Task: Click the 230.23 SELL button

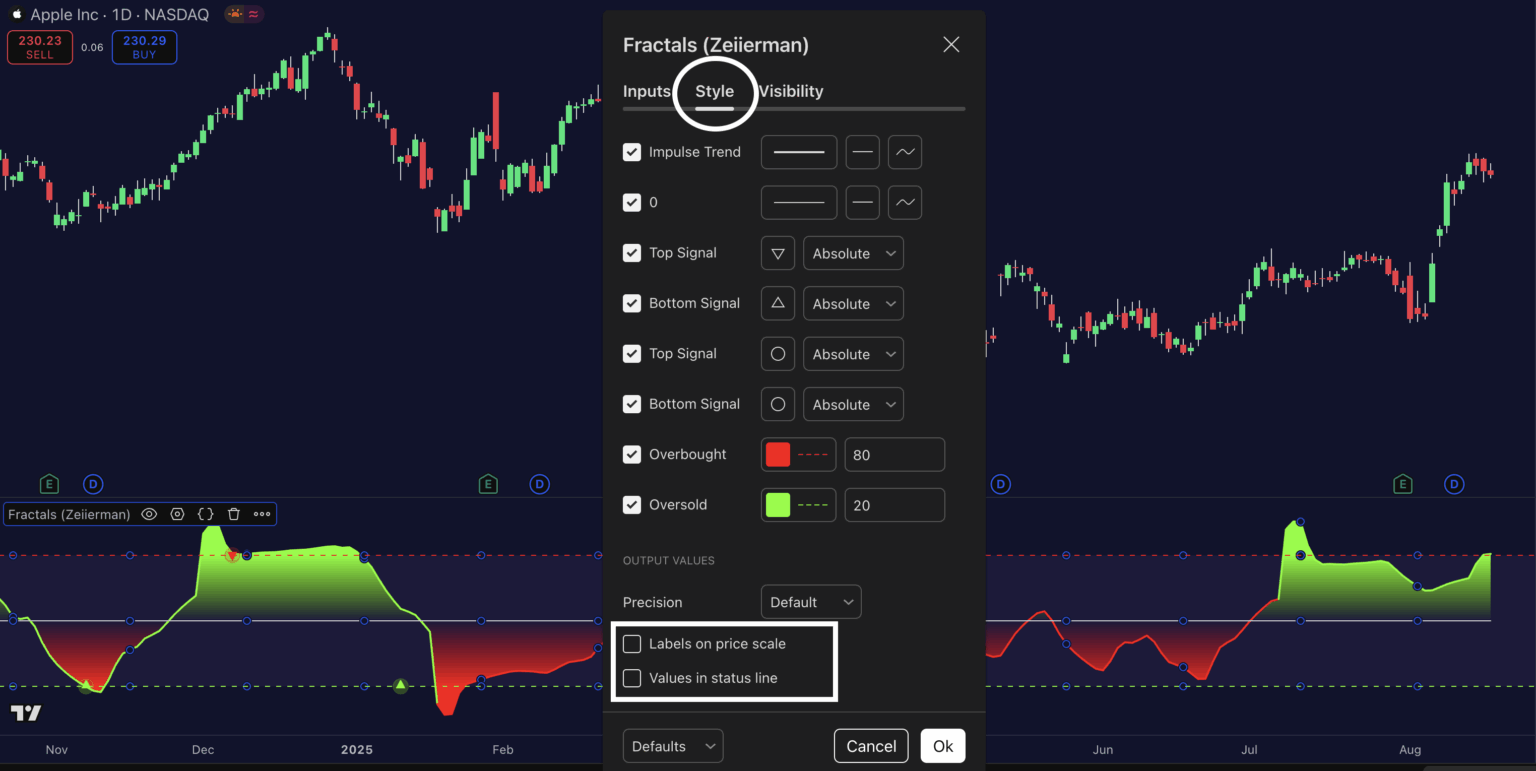Action: coord(40,47)
